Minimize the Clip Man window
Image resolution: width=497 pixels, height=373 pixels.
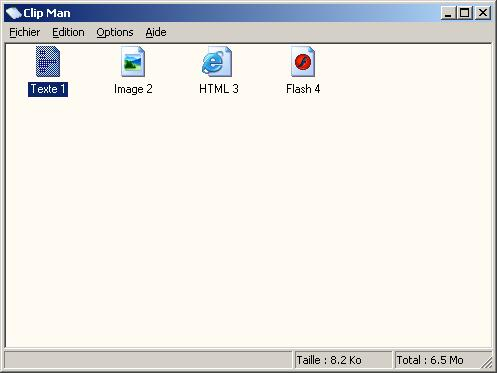[448, 13]
